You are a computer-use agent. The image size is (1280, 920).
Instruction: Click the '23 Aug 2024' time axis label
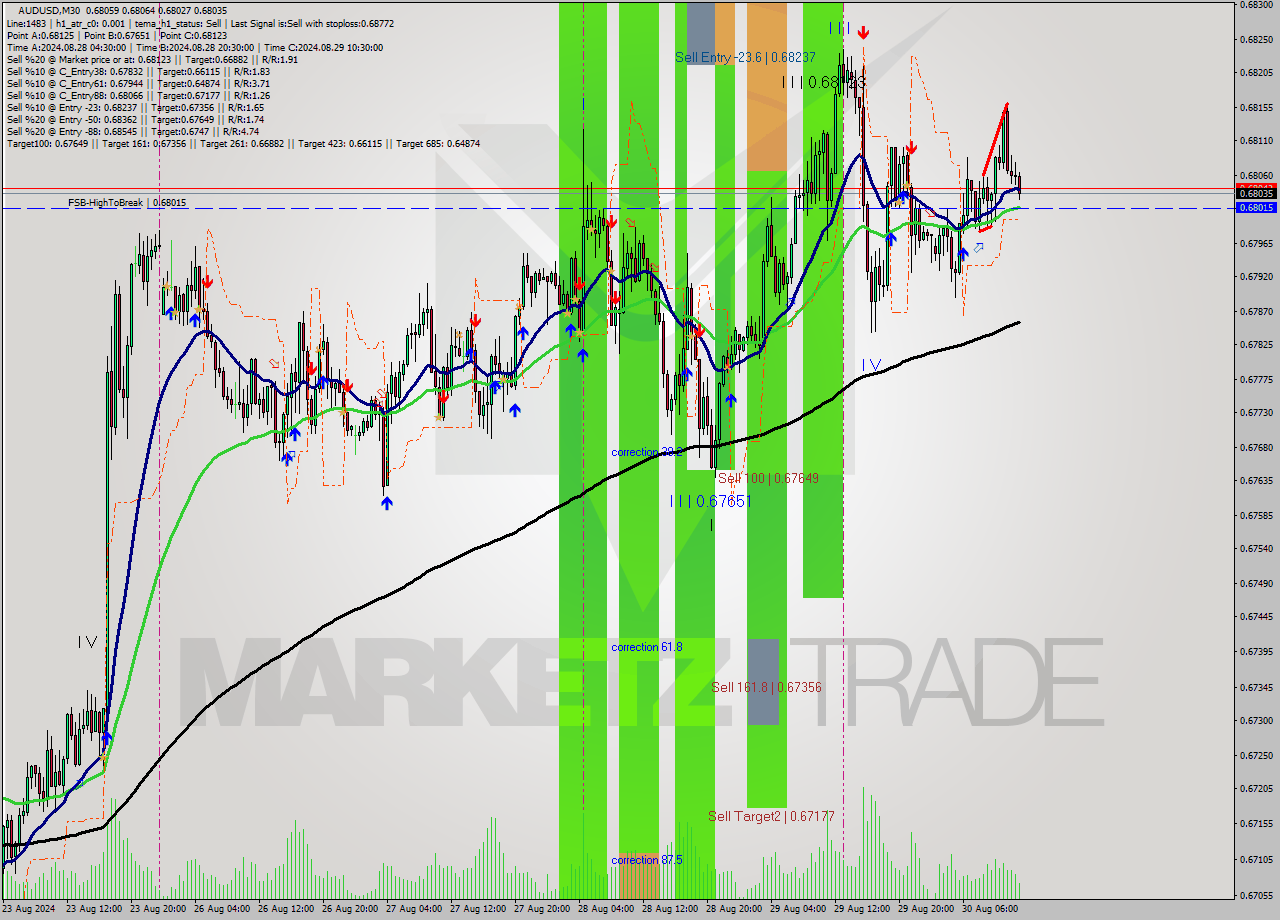30,910
